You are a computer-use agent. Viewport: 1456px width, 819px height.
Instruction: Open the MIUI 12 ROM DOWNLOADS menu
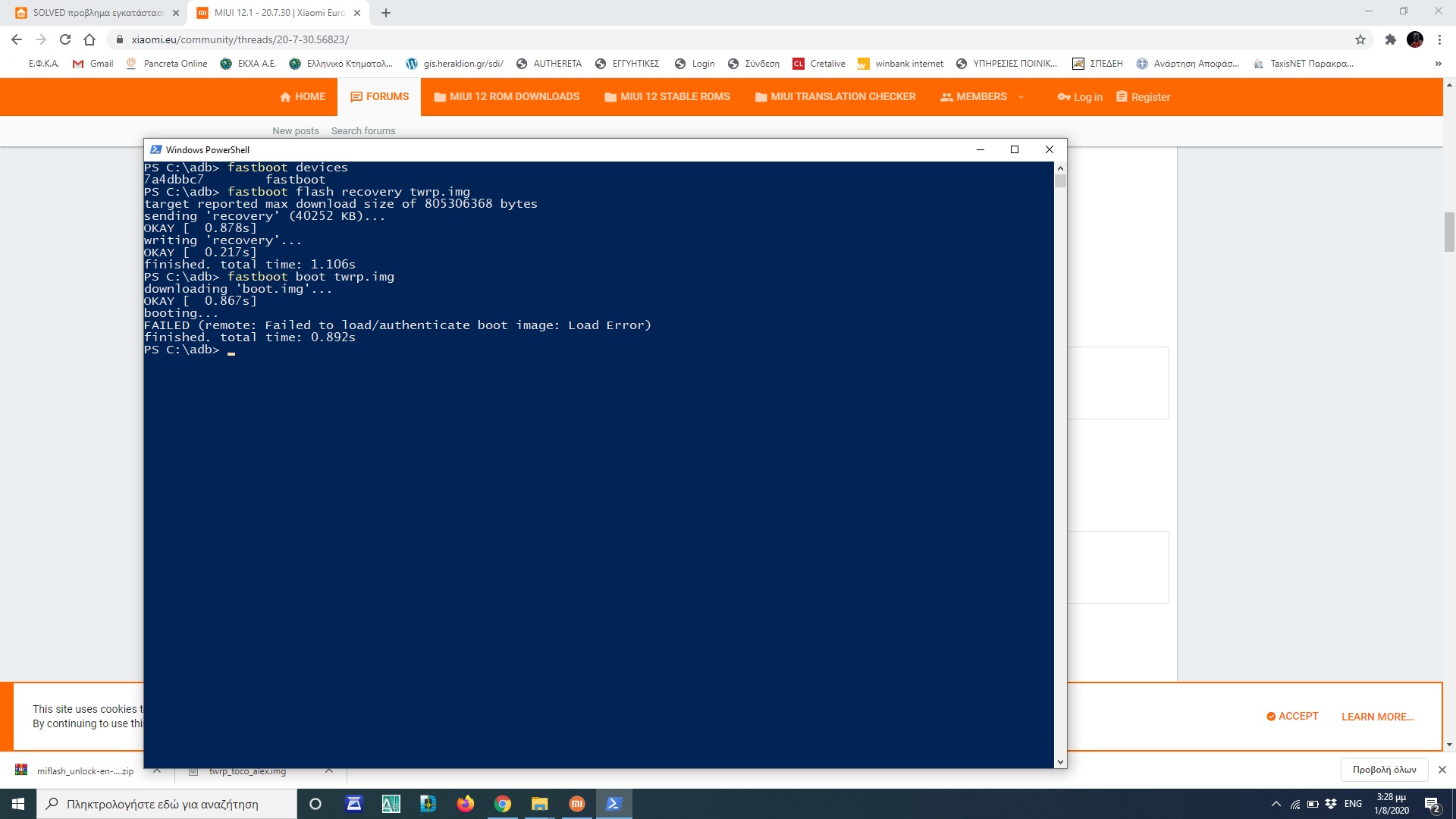click(507, 97)
